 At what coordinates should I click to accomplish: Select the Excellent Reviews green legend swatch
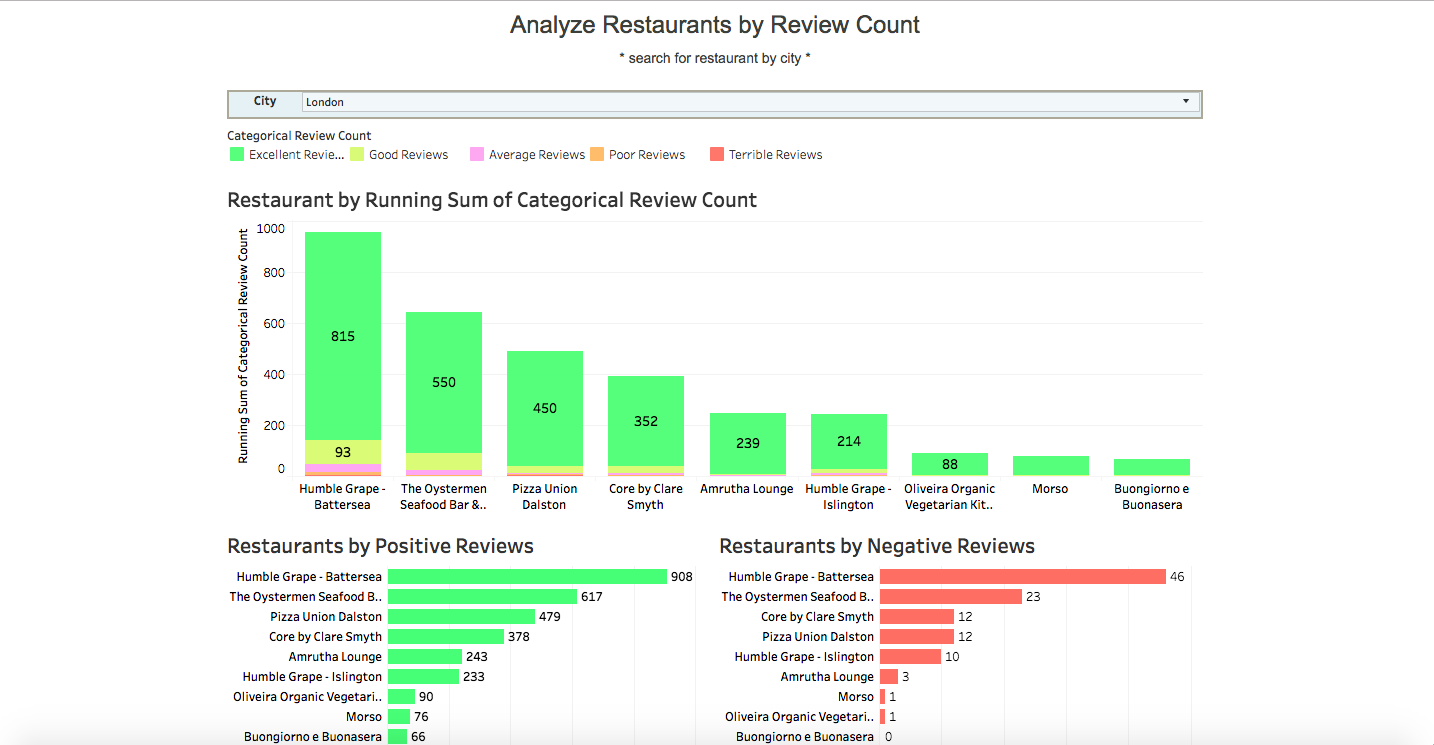point(237,154)
